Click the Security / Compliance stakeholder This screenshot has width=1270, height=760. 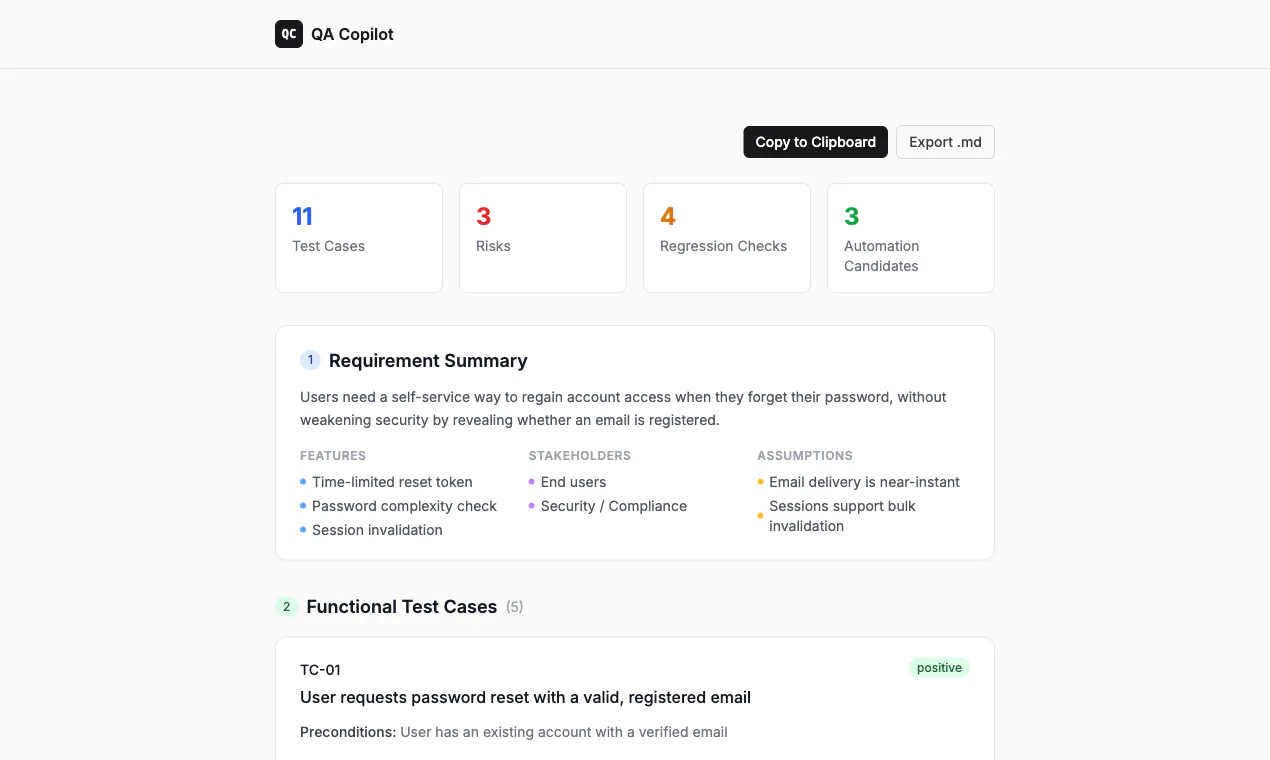614,506
